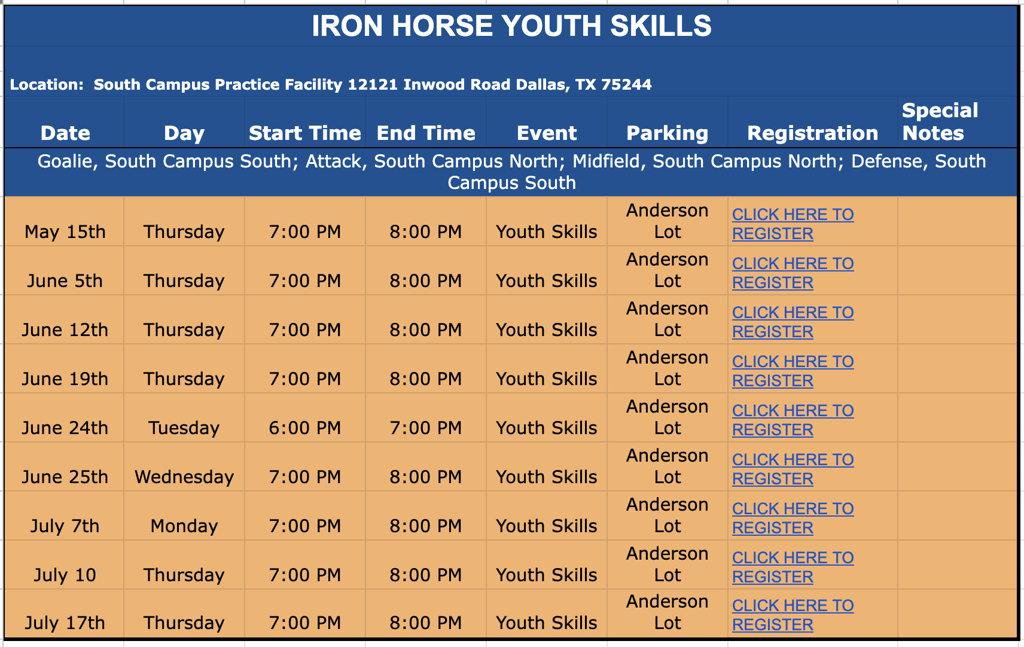Click the 6:00 PM start time cell
1024x647 pixels.
(x=304, y=428)
